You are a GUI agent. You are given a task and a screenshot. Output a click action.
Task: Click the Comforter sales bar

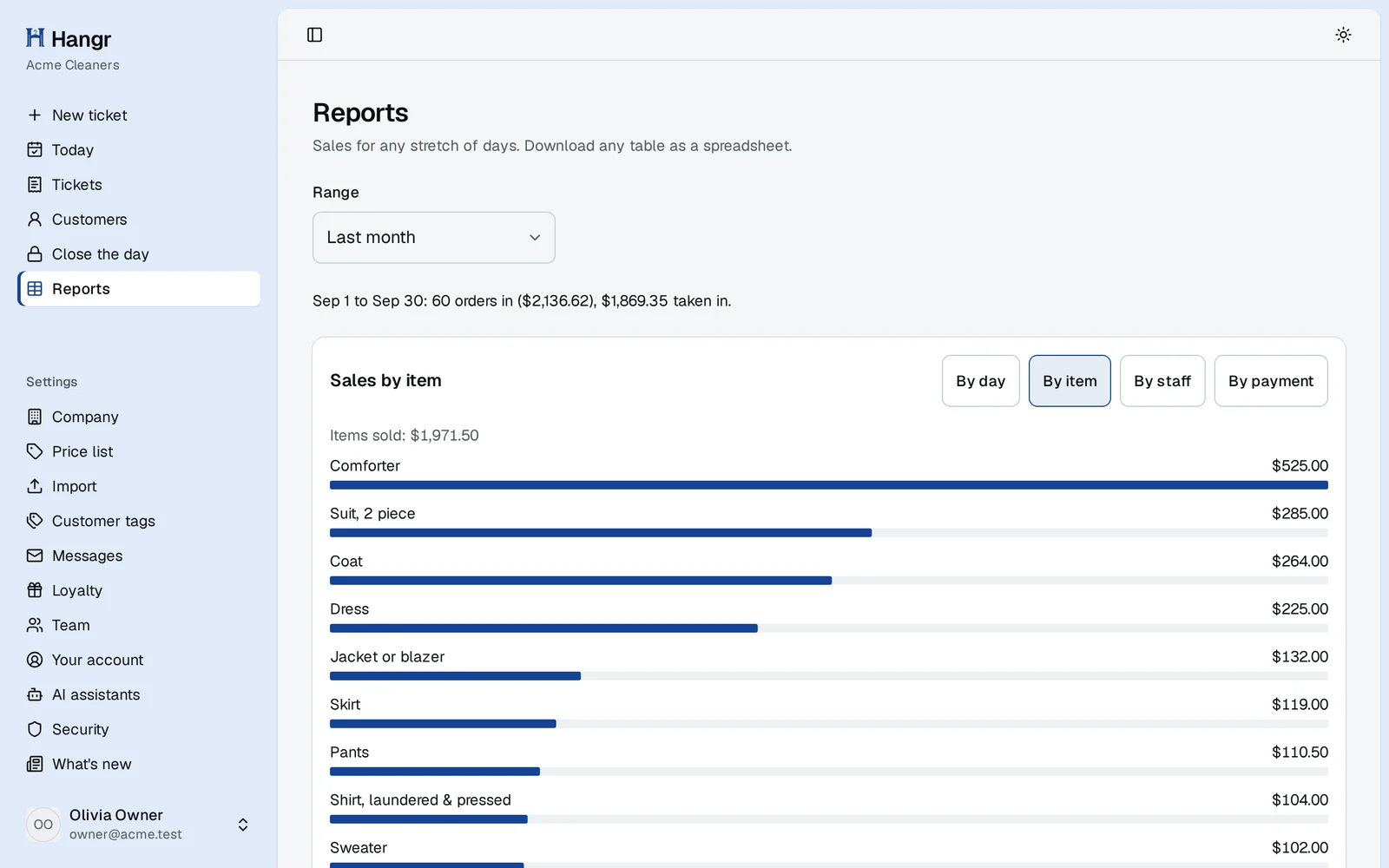[829, 485]
